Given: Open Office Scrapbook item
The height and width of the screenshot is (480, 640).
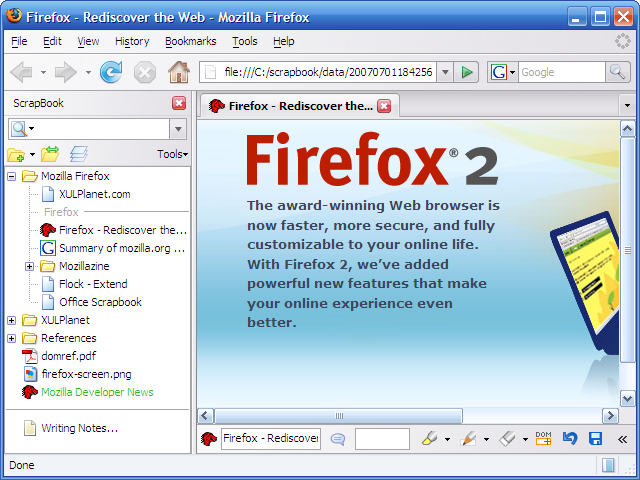Looking at the screenshot, I should tap(91, 302).
